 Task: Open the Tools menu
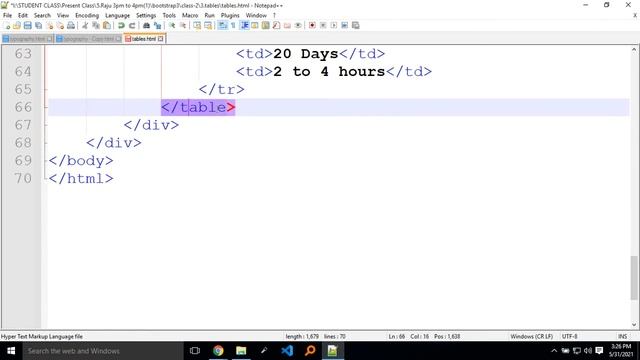(x=169, y=15)
